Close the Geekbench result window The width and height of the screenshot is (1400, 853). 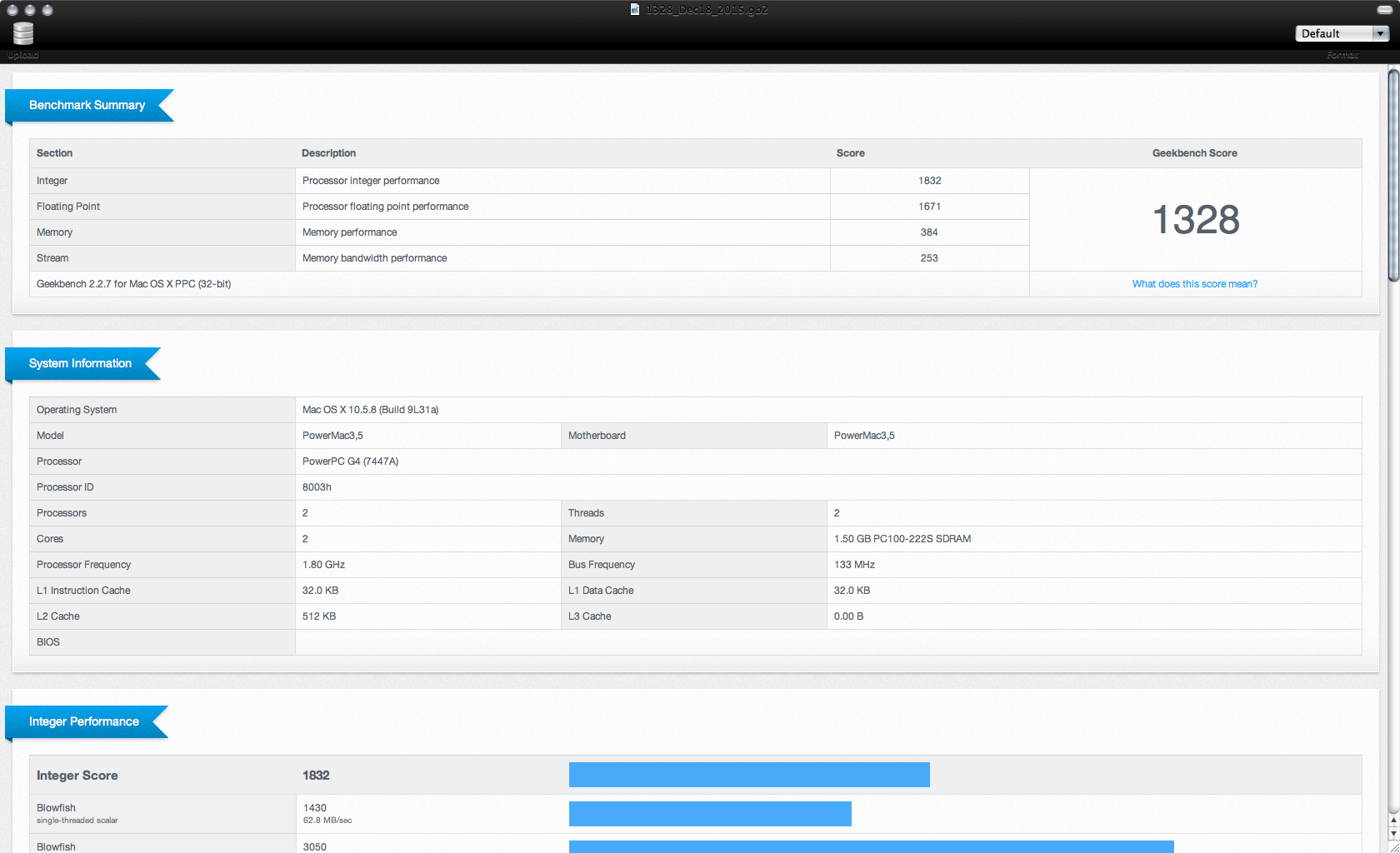tap(12, 10)
